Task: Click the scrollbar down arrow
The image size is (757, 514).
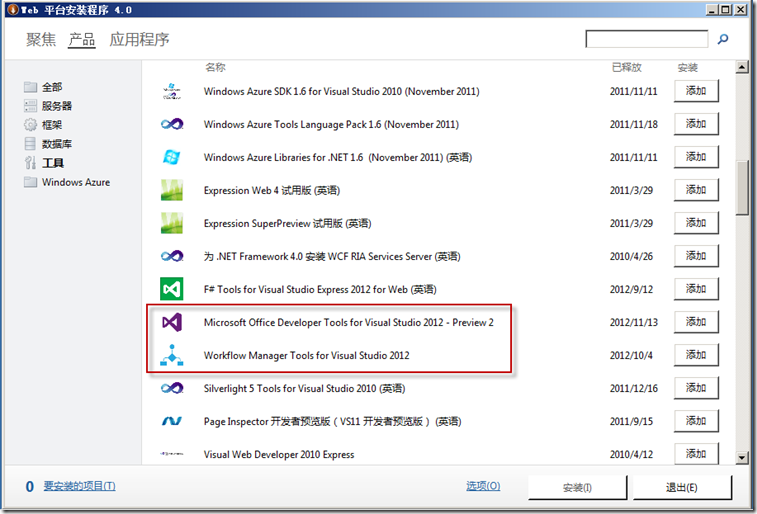Action: click(742, 458)
